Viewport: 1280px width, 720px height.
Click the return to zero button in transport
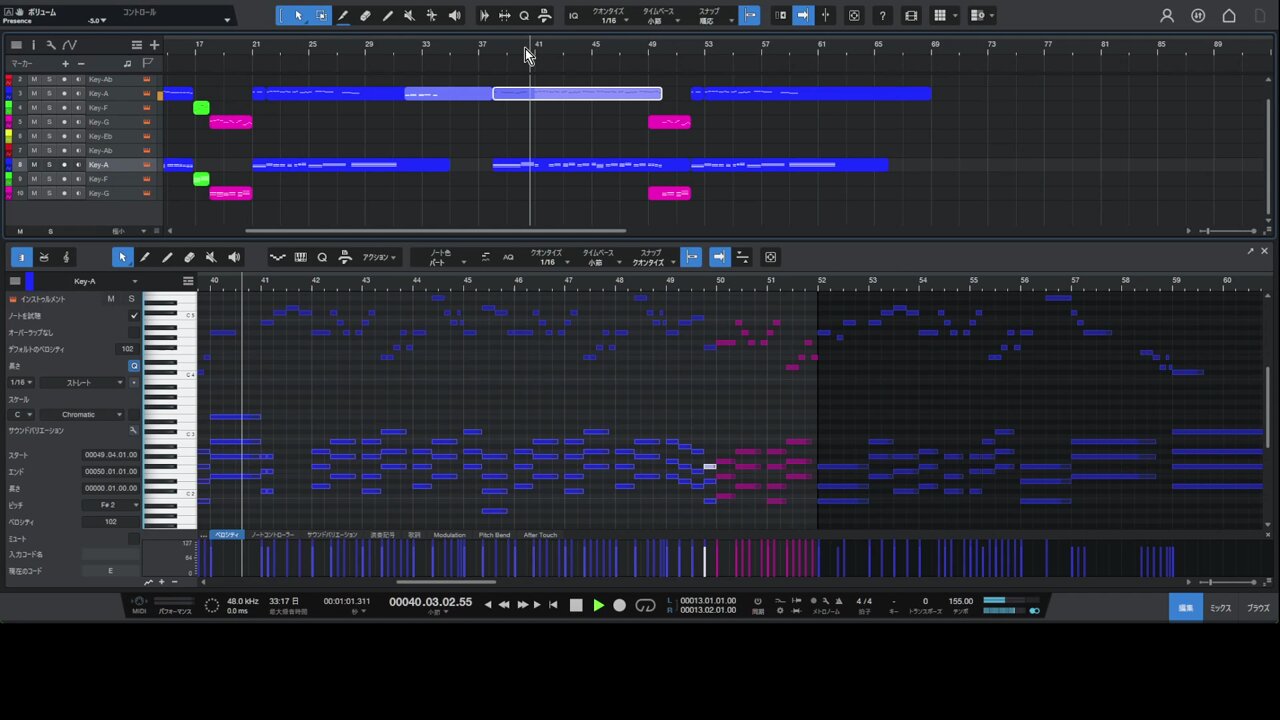[553, 605]
